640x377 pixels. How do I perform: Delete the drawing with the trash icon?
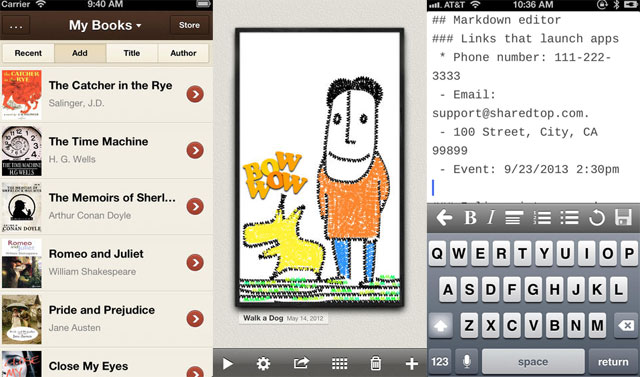pos(376,363)
